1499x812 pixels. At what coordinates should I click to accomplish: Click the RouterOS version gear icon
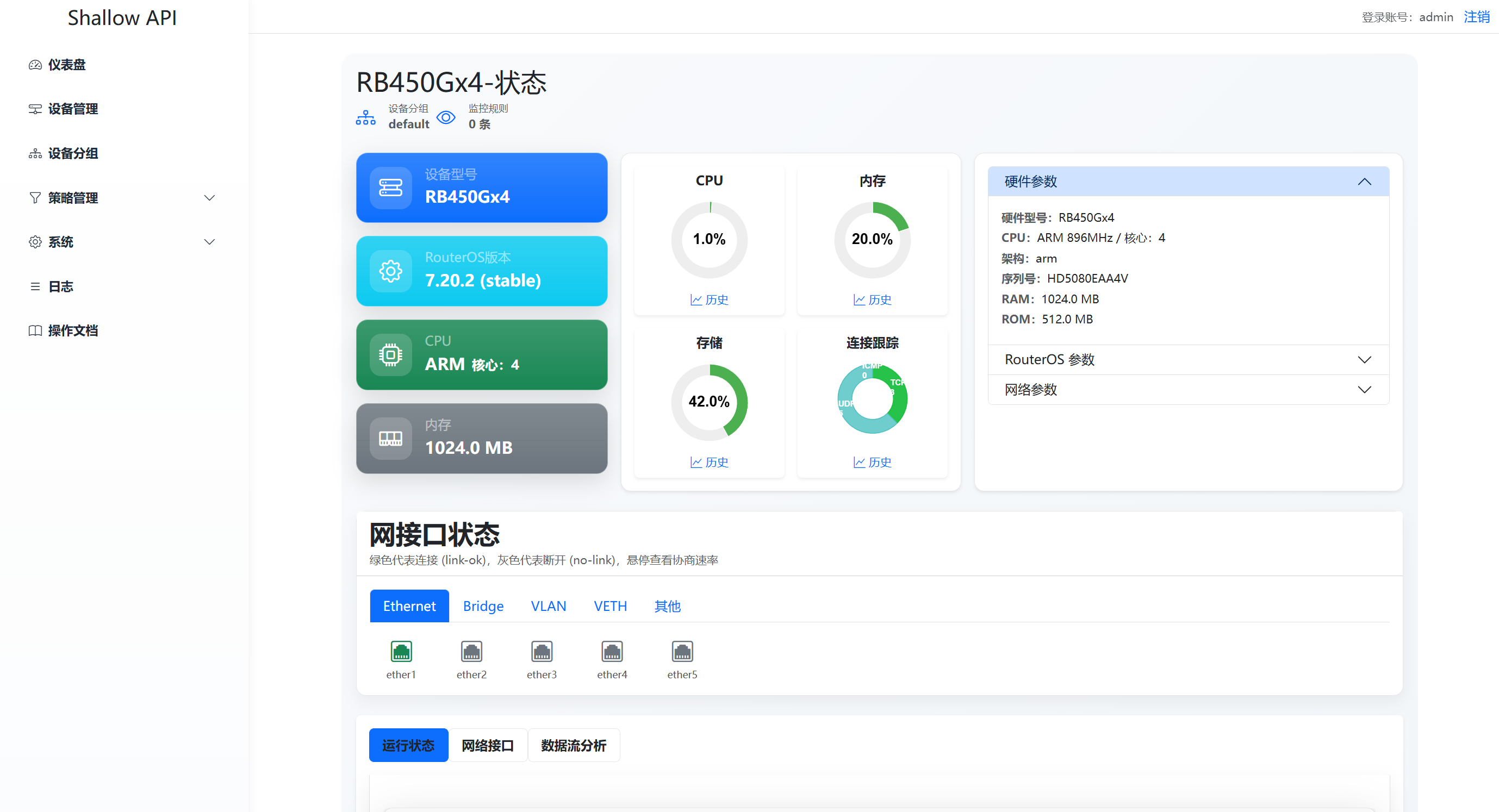click(390, 271)
